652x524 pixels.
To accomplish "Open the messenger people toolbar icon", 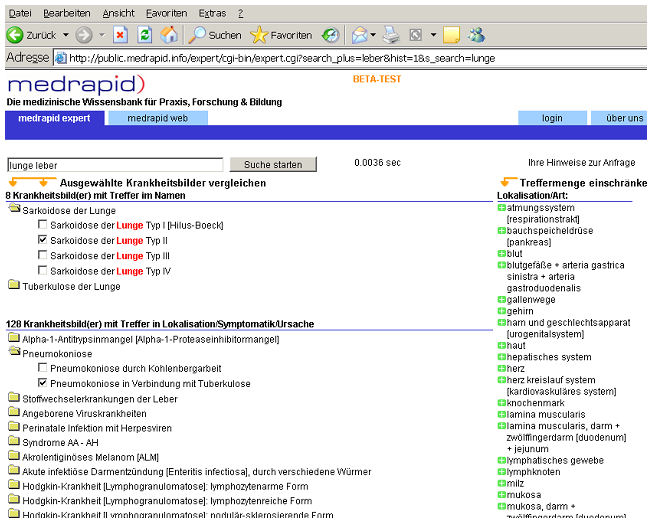I will click(476, 35).
